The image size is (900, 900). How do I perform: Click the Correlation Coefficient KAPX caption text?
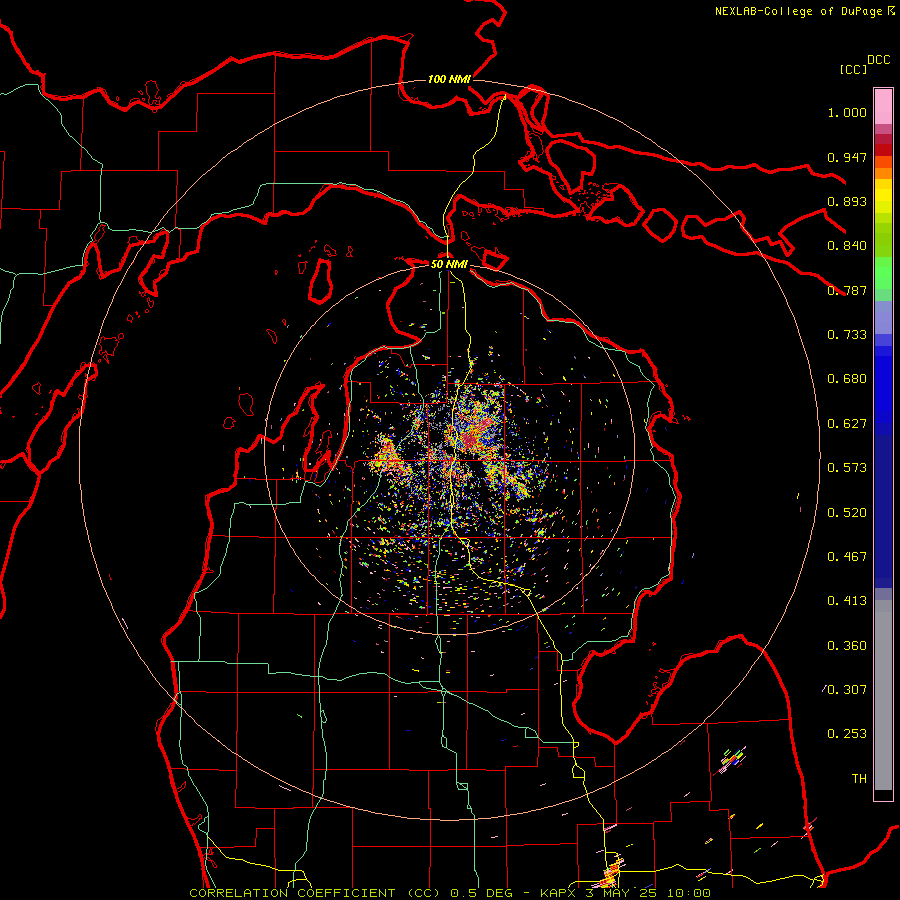point(450,893)
